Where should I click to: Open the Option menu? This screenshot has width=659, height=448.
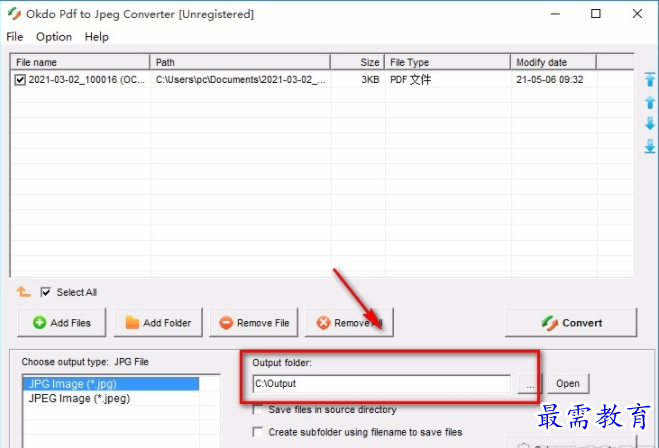pyautogui.click(x=54, y=37)
